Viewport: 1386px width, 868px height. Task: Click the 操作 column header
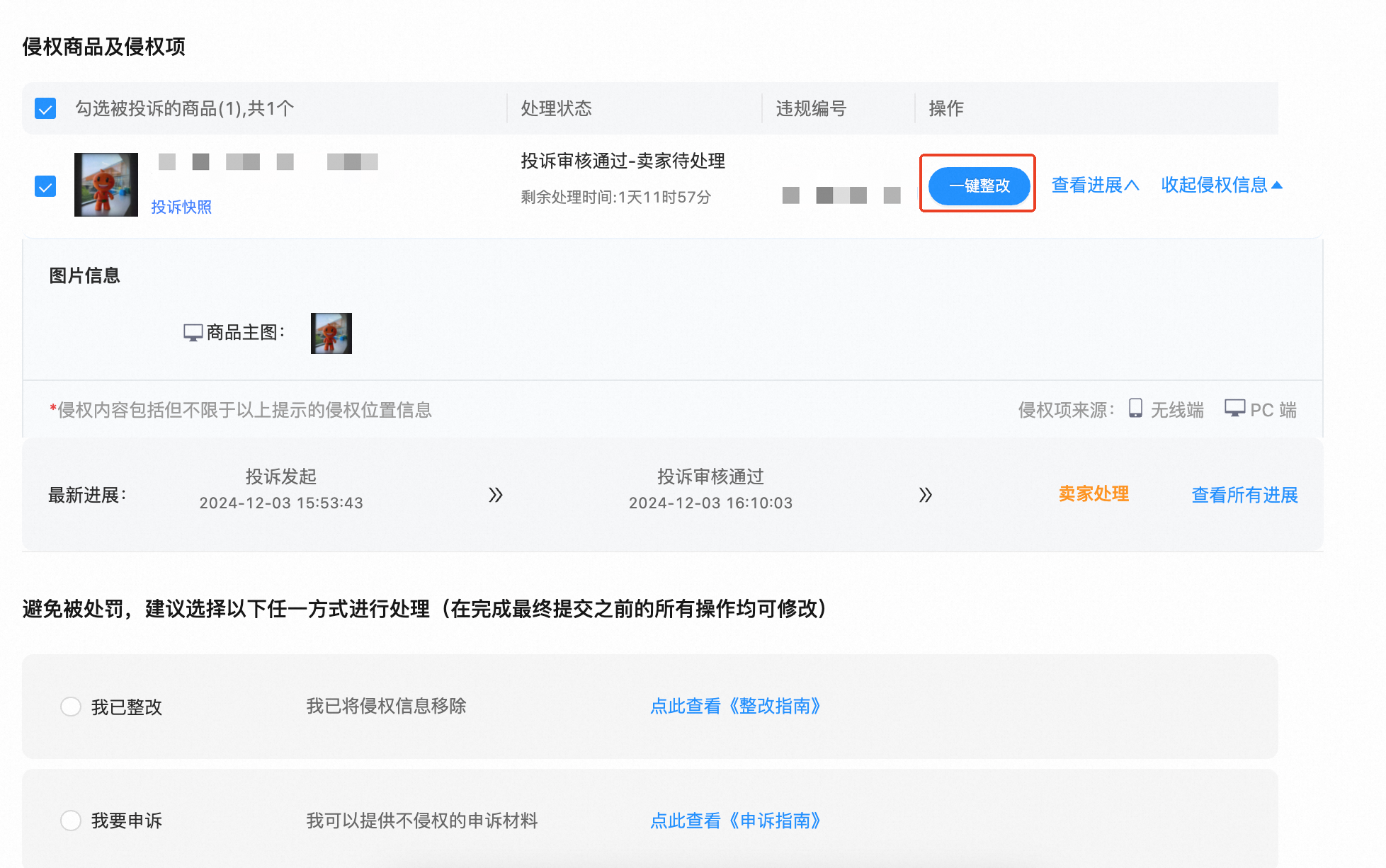(946, 108)
